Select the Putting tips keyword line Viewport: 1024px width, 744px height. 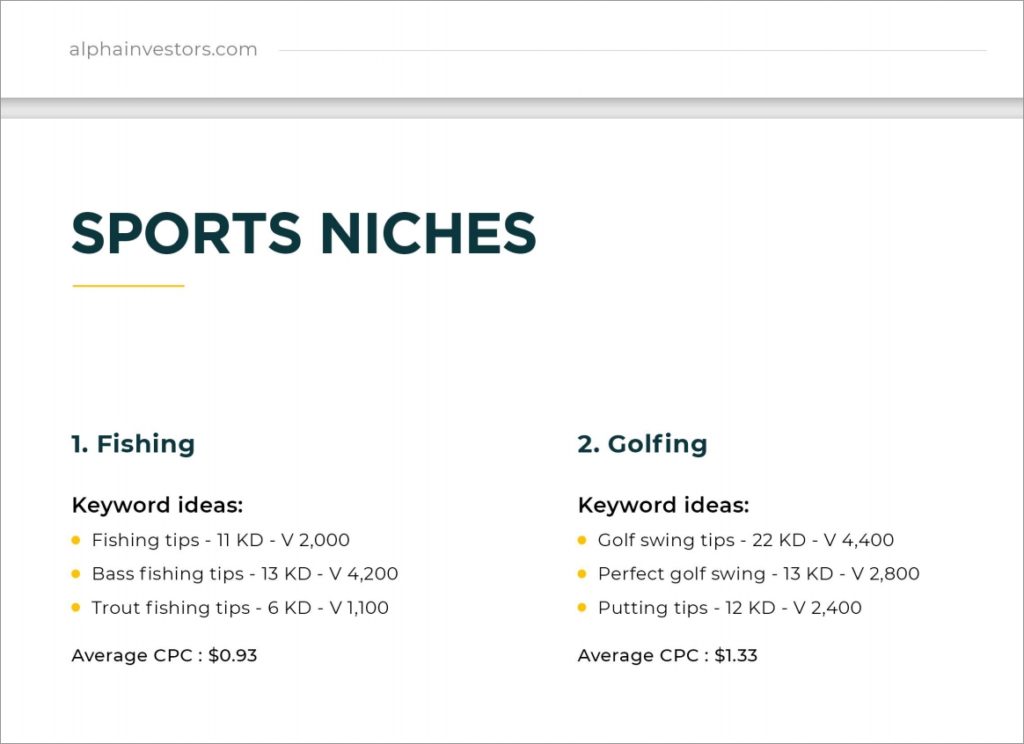[x=729, y=608]
